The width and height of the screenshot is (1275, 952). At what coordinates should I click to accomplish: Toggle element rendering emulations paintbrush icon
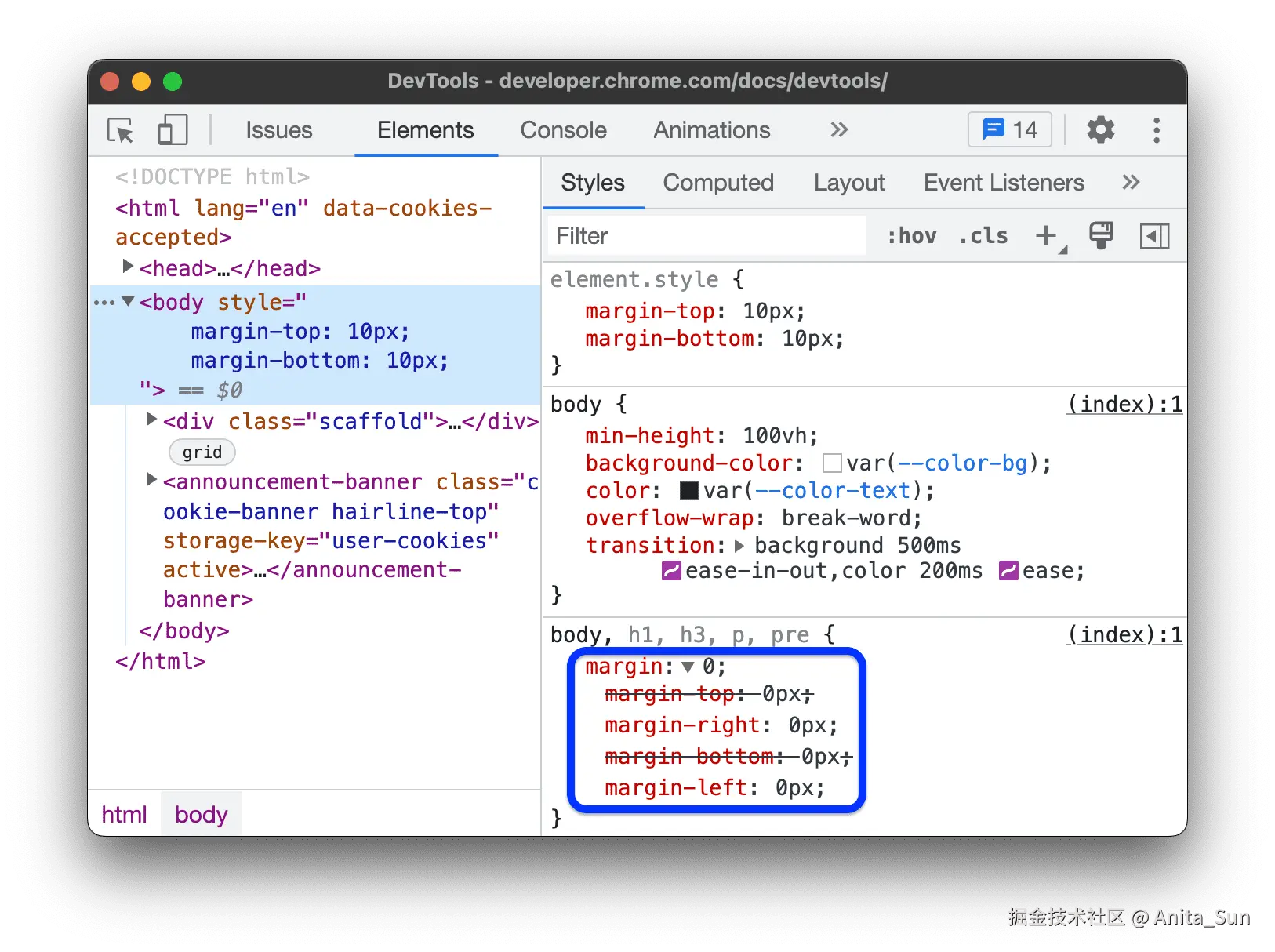click(x=1101, y=235)
